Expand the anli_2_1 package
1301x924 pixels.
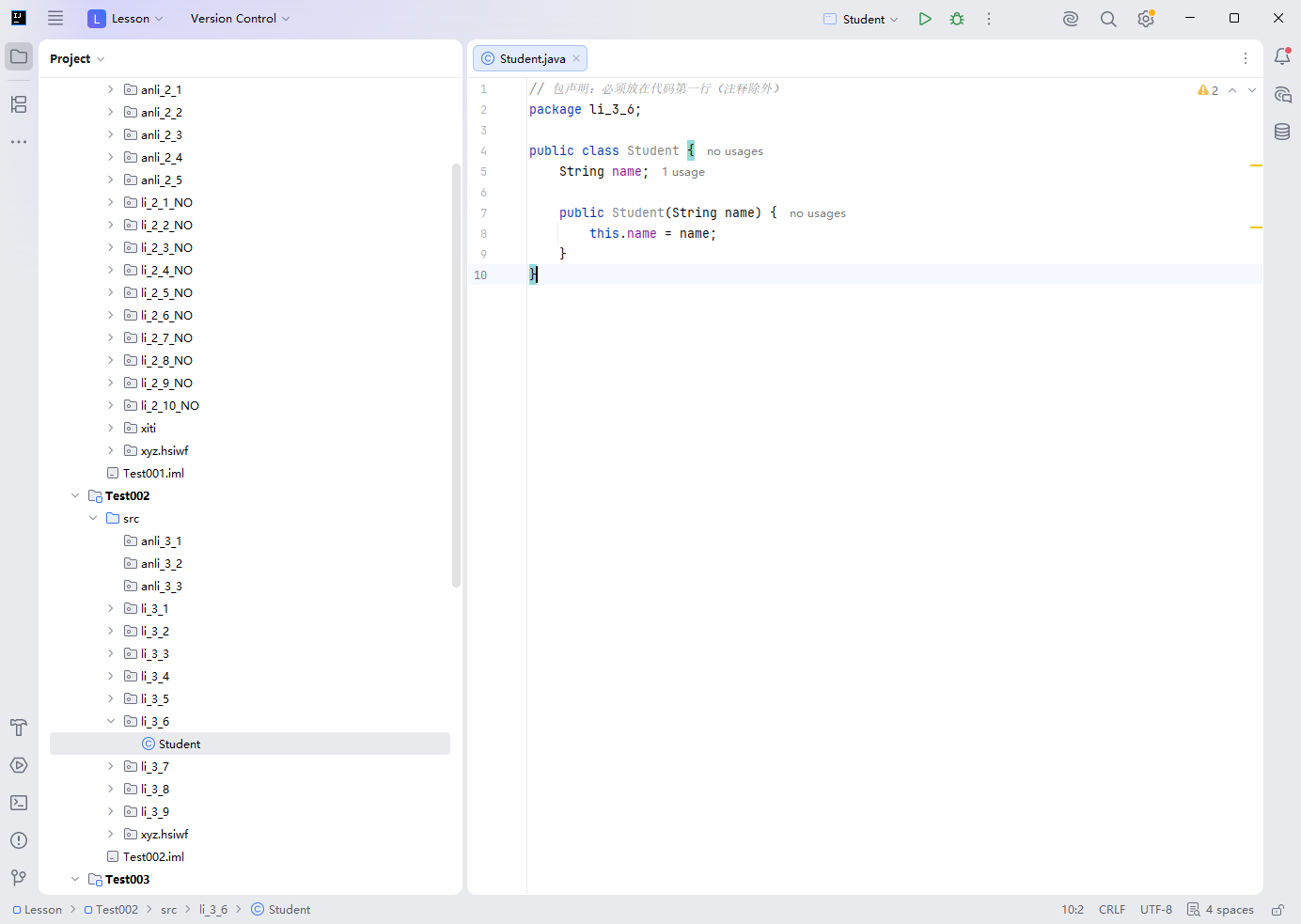coord(110,90)
